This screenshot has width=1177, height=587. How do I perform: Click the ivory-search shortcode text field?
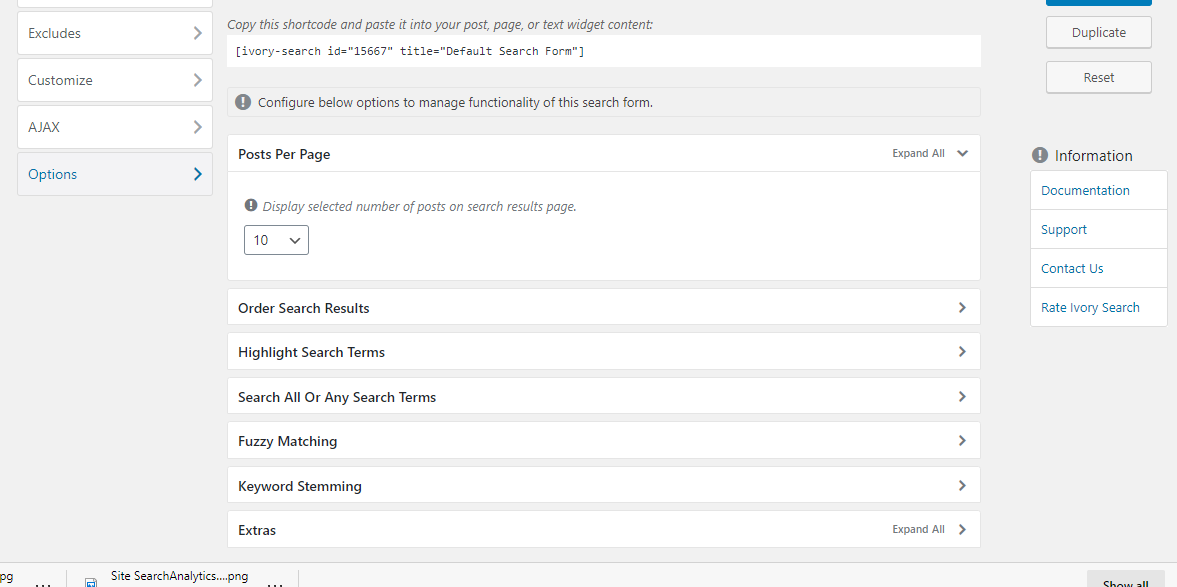tap(603, 51)
